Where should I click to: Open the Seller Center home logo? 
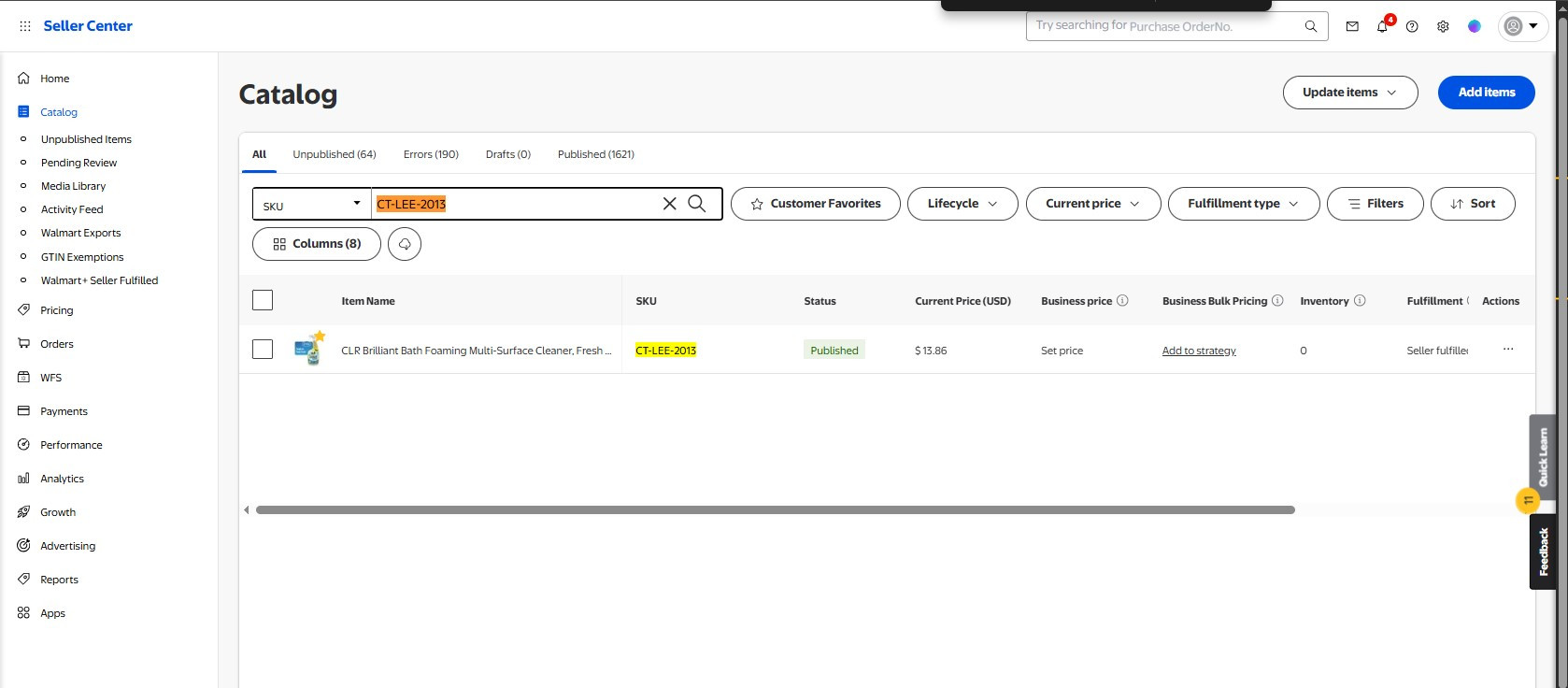88,26
